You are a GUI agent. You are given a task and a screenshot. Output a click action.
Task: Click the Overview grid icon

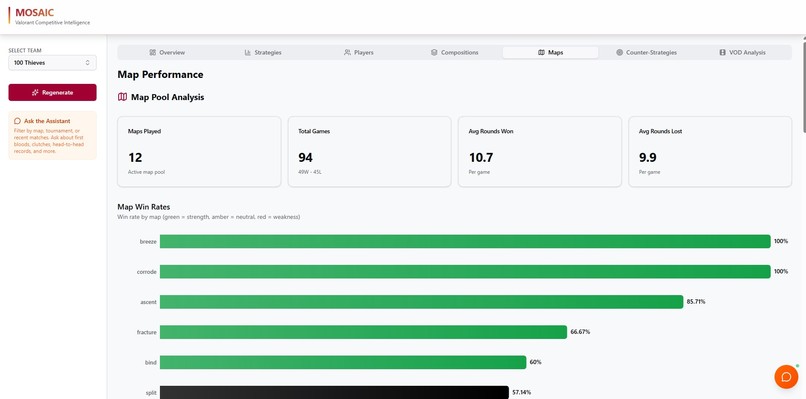pos(153,52)
